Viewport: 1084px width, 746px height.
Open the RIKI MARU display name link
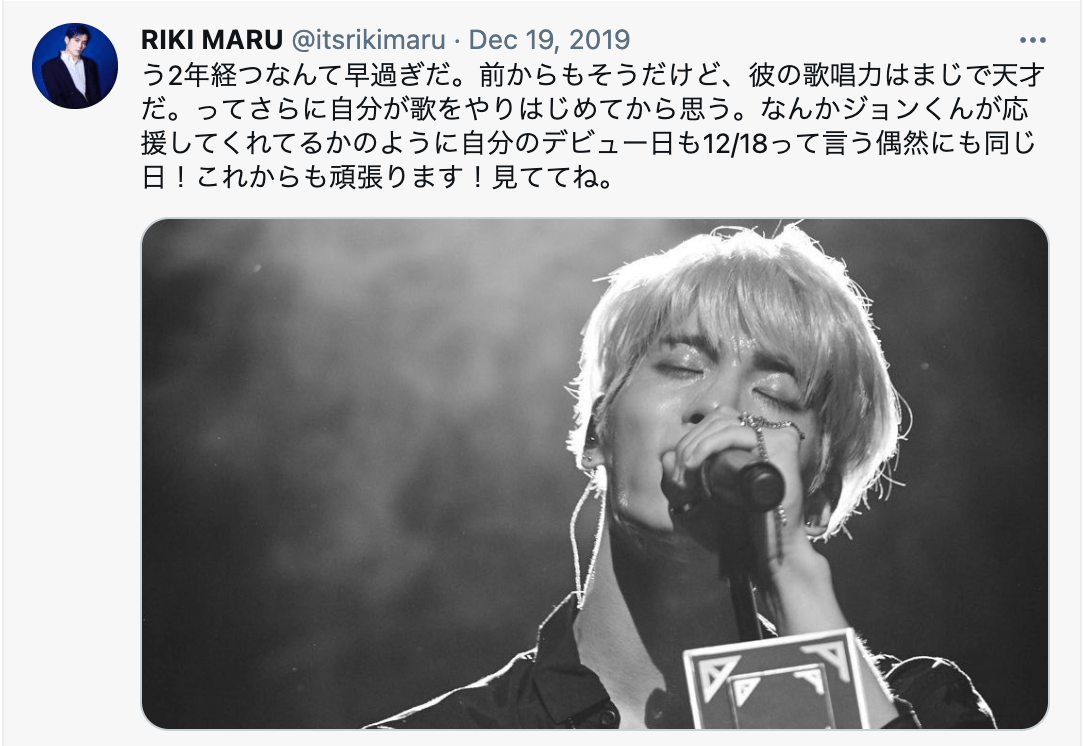coord(212,39)
